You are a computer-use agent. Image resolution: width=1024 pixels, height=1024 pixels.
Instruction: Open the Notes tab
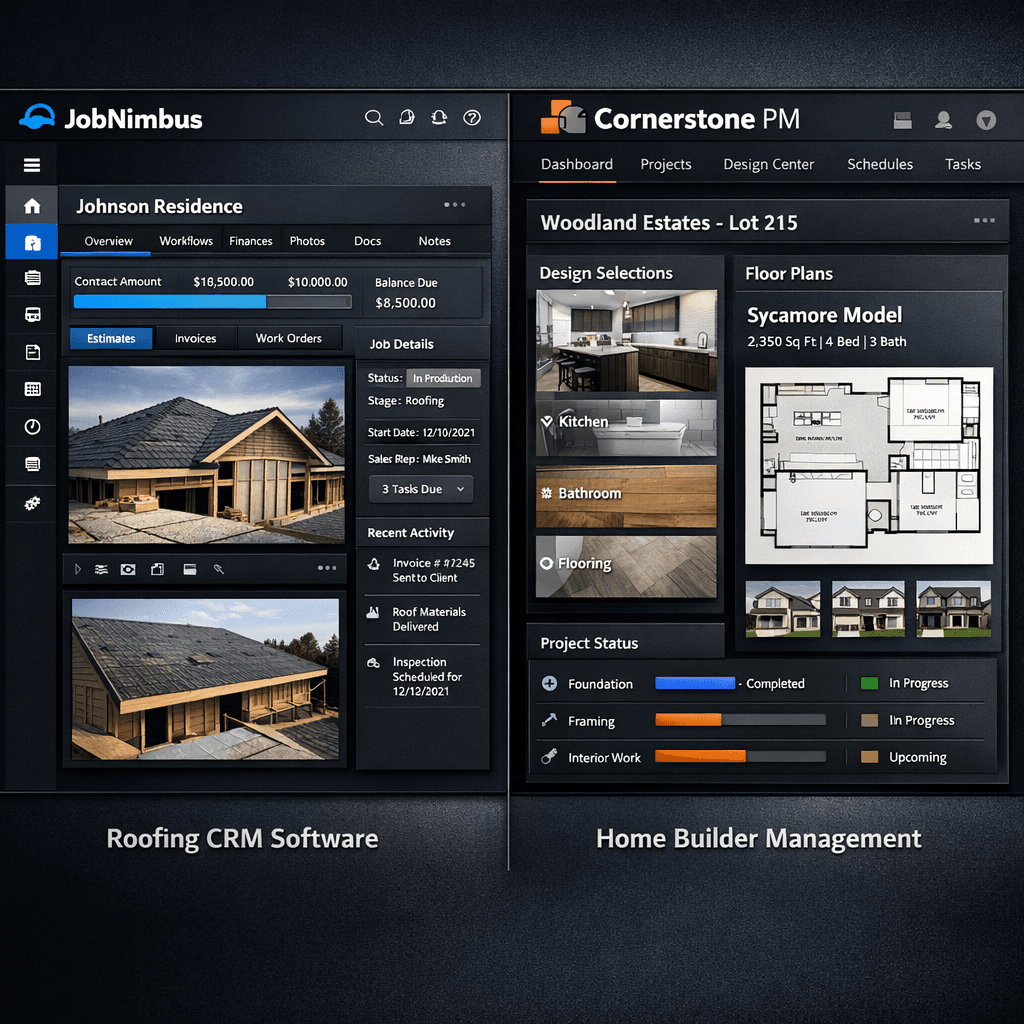434,241
